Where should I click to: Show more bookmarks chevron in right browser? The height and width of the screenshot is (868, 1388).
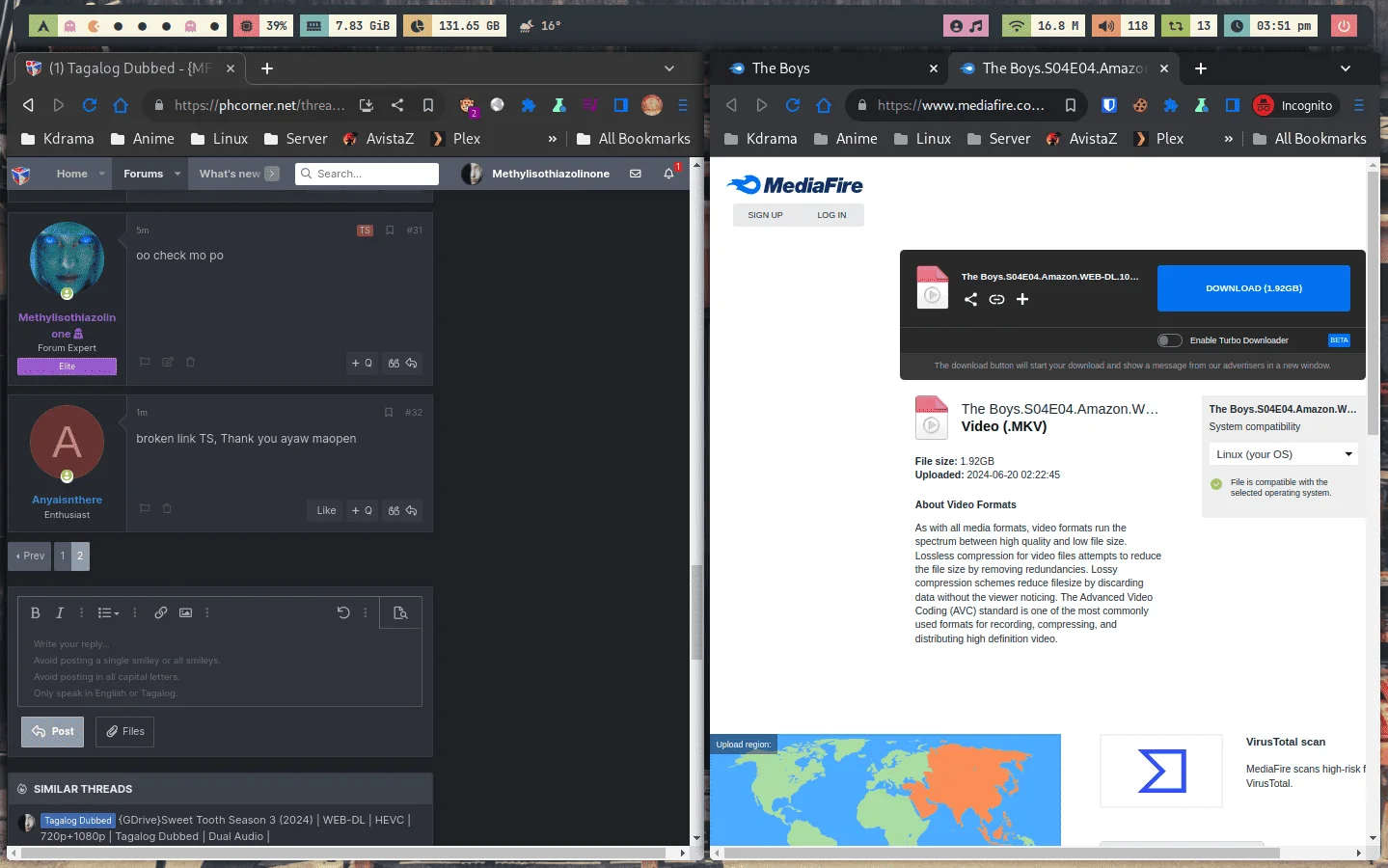(x=1228, y=139)
